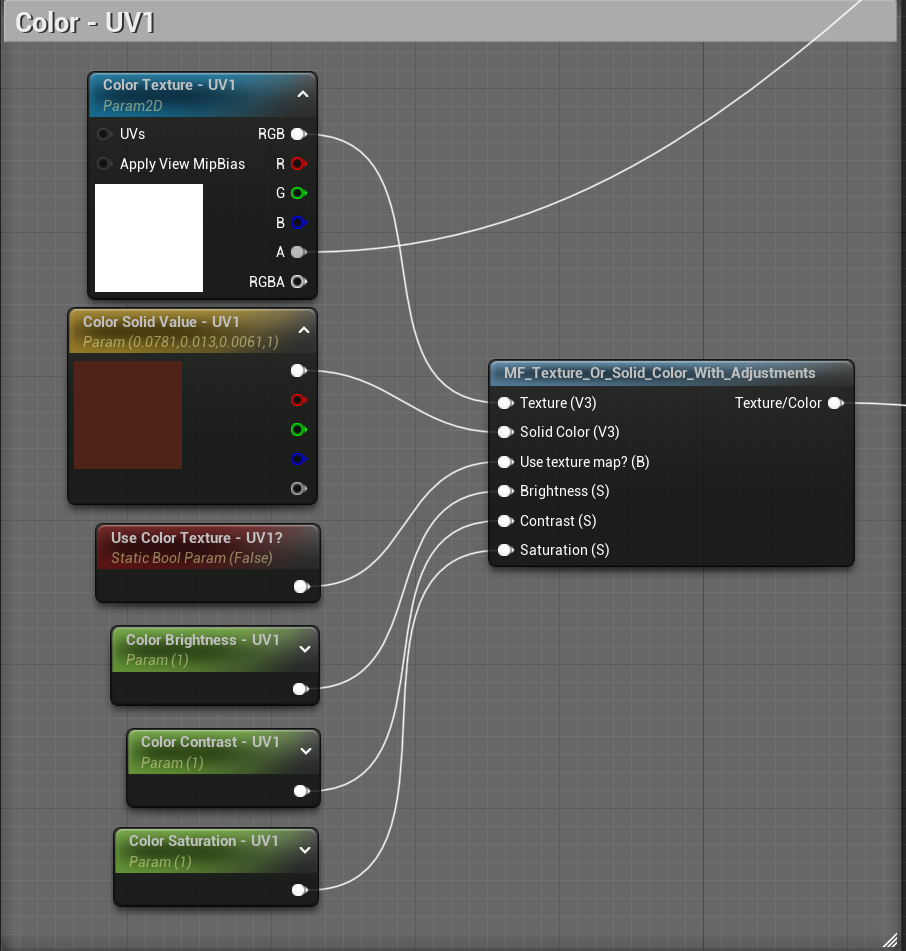Screen dimensions: 906x951
Task: Click the Color - UV1 comment box header
Action: click(x=450, y=22)
